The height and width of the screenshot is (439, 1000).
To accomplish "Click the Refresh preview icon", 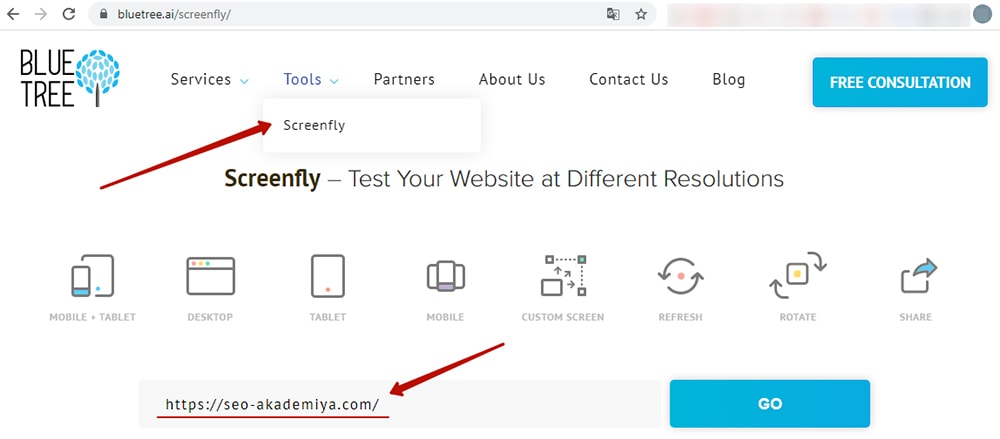I will click(x=680, y=277).
